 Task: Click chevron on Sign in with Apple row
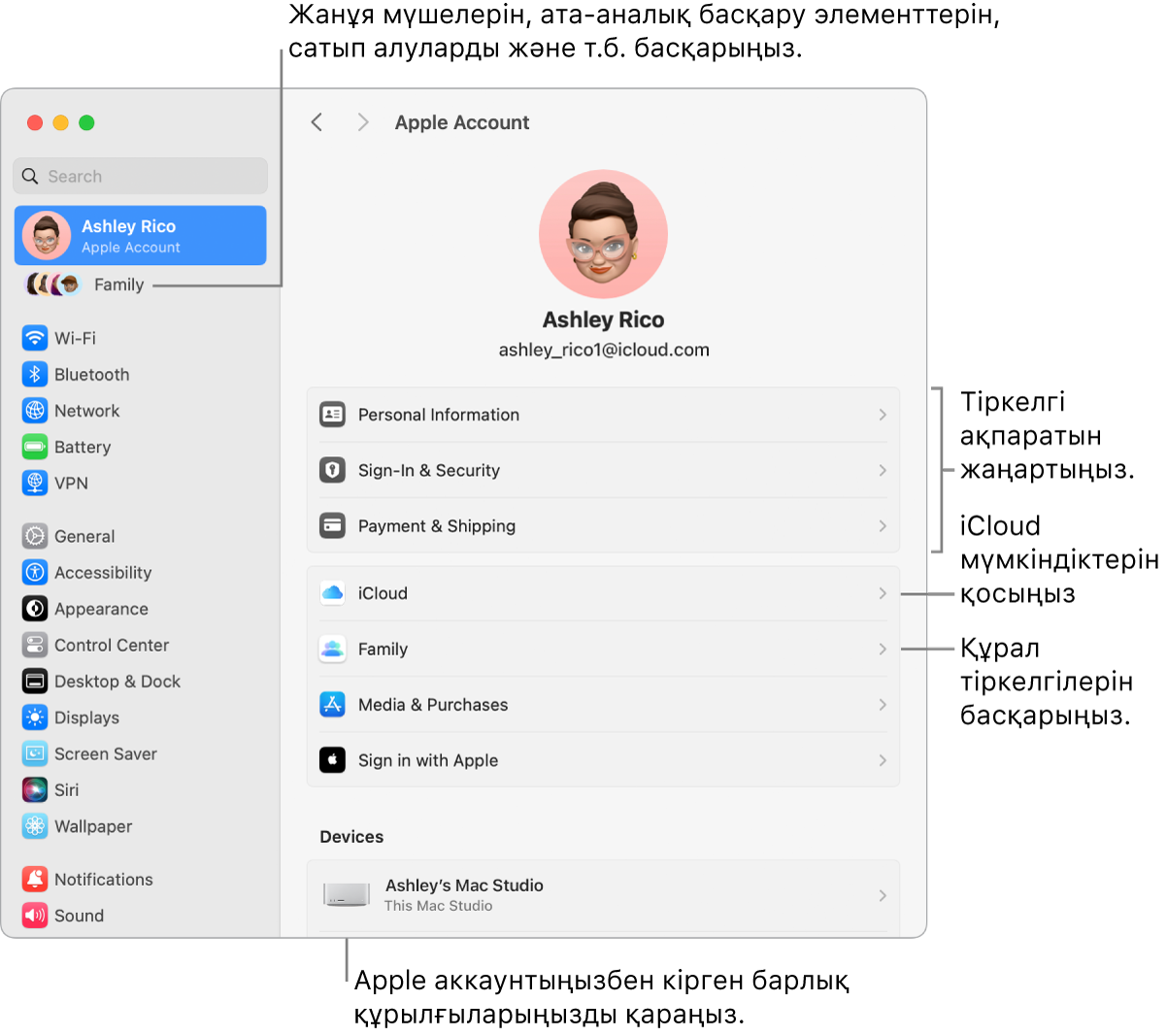click(883, 760)
